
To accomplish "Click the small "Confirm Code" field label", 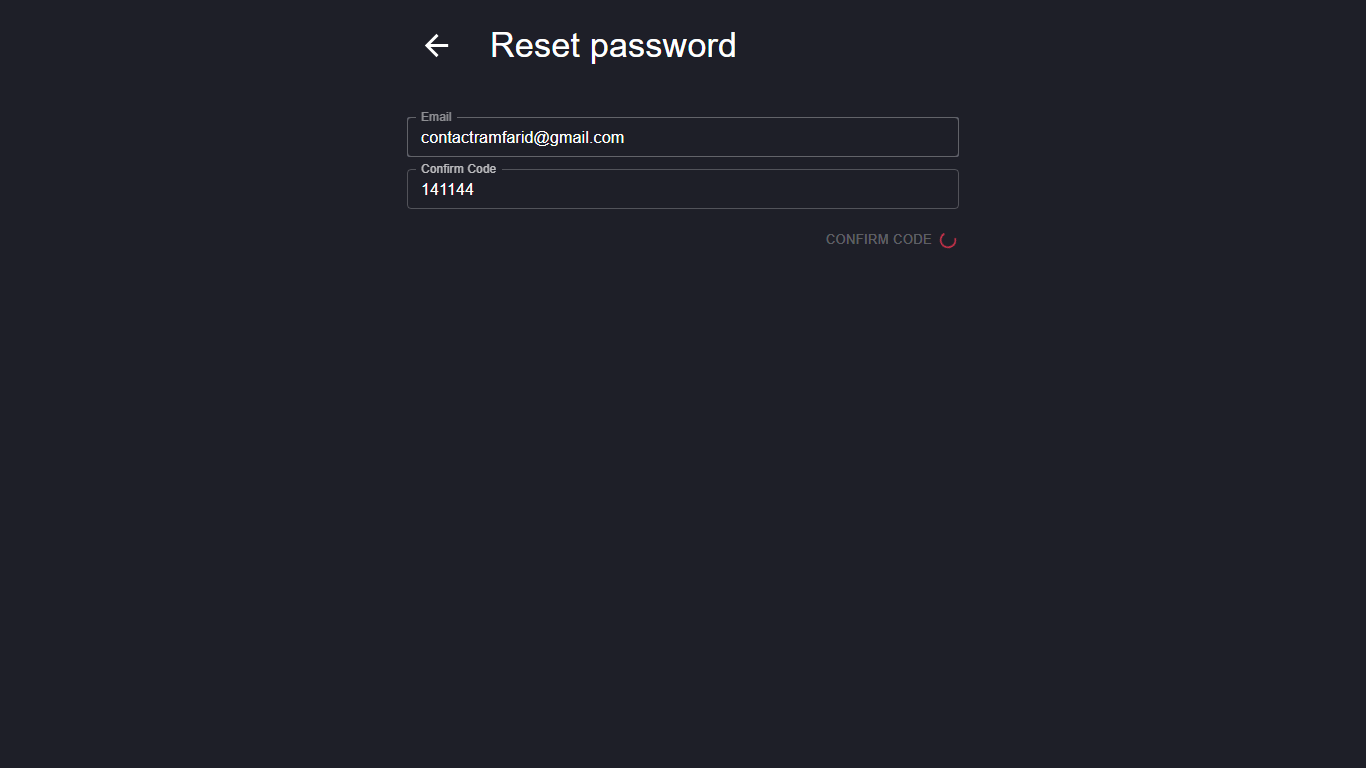I will 458,169.
